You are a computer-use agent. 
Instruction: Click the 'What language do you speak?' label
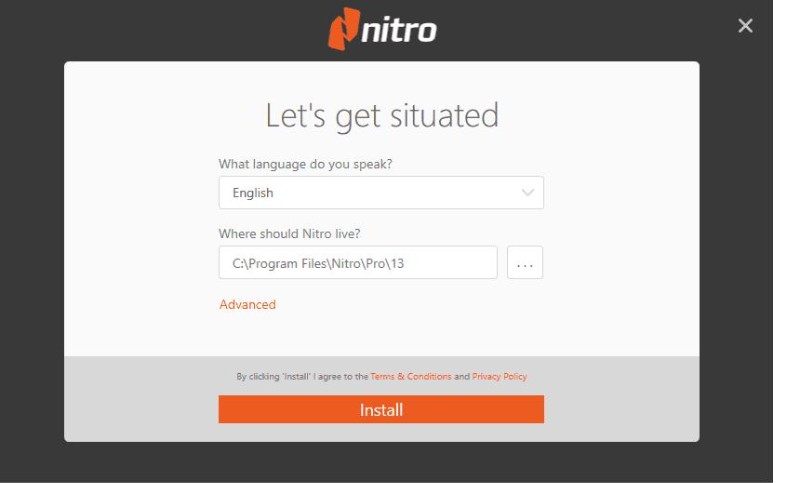pyautogui.click(x=305, y=164)
